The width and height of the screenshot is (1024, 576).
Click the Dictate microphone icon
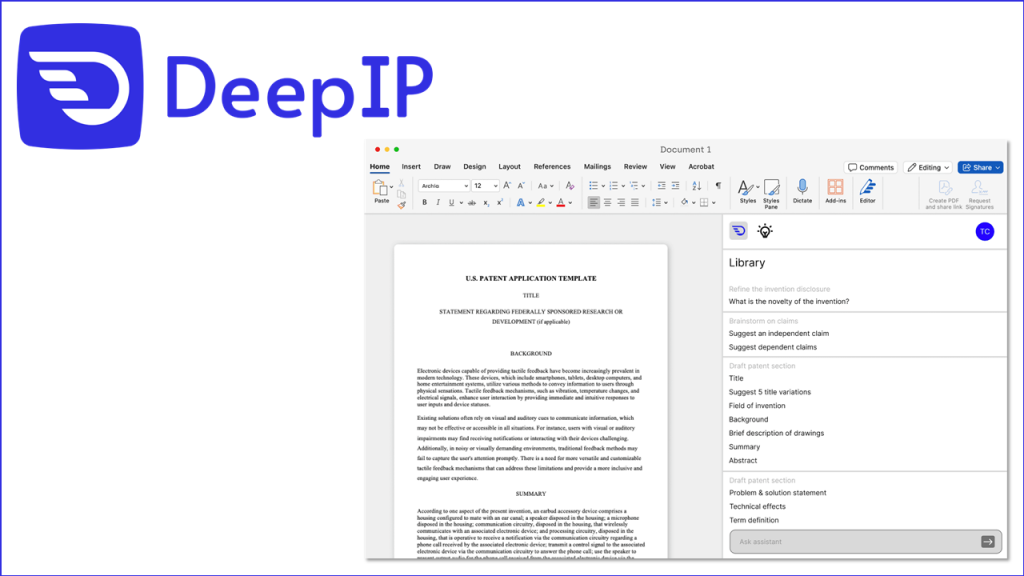point(802,188)
